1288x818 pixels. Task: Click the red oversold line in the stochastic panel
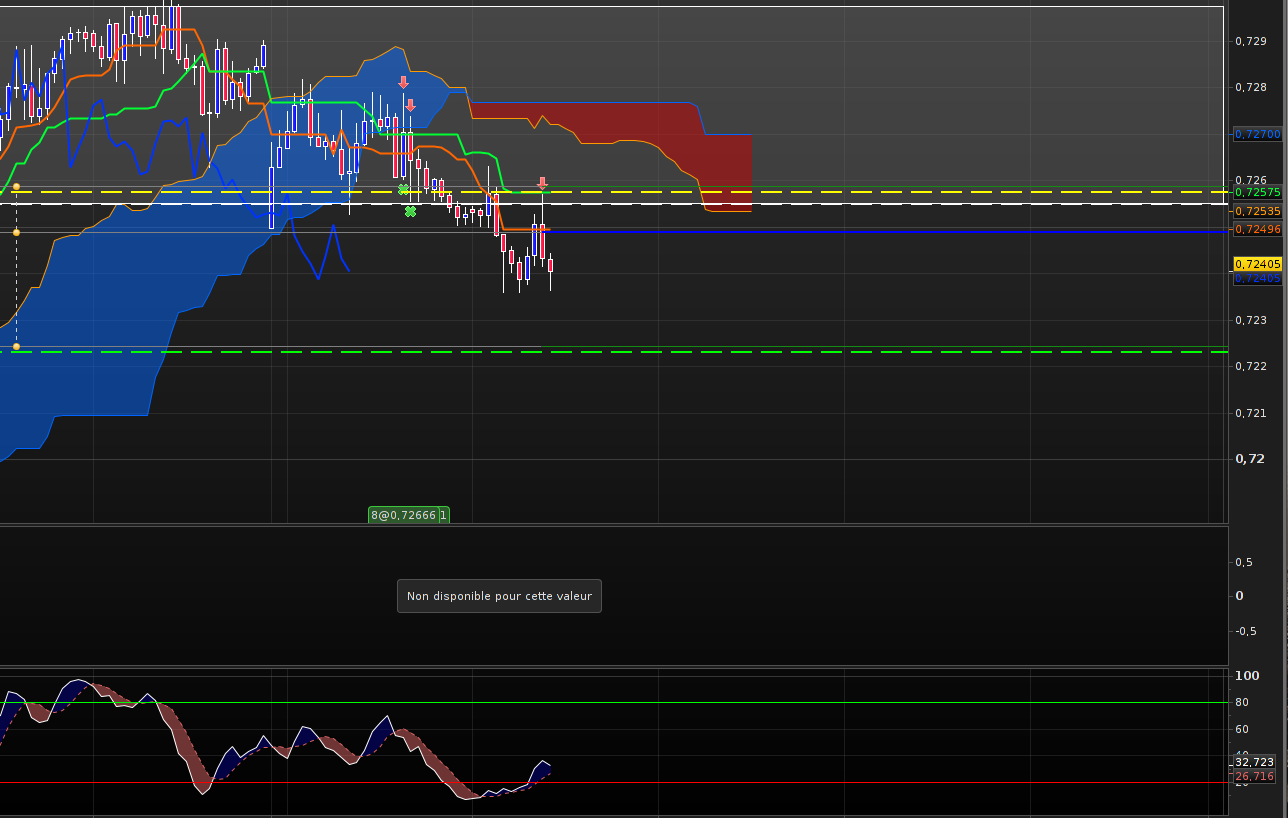tap(612, 782)
